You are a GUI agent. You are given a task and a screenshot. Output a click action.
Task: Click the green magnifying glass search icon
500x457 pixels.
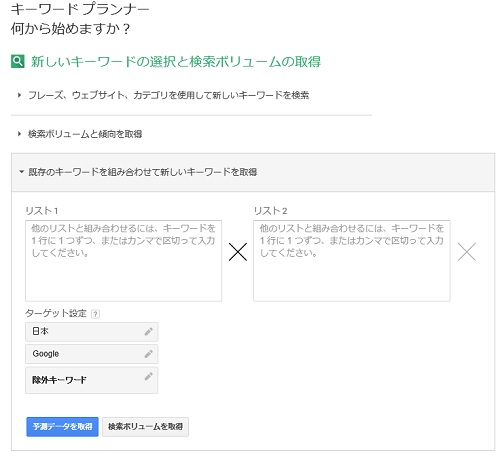point(18,62)
